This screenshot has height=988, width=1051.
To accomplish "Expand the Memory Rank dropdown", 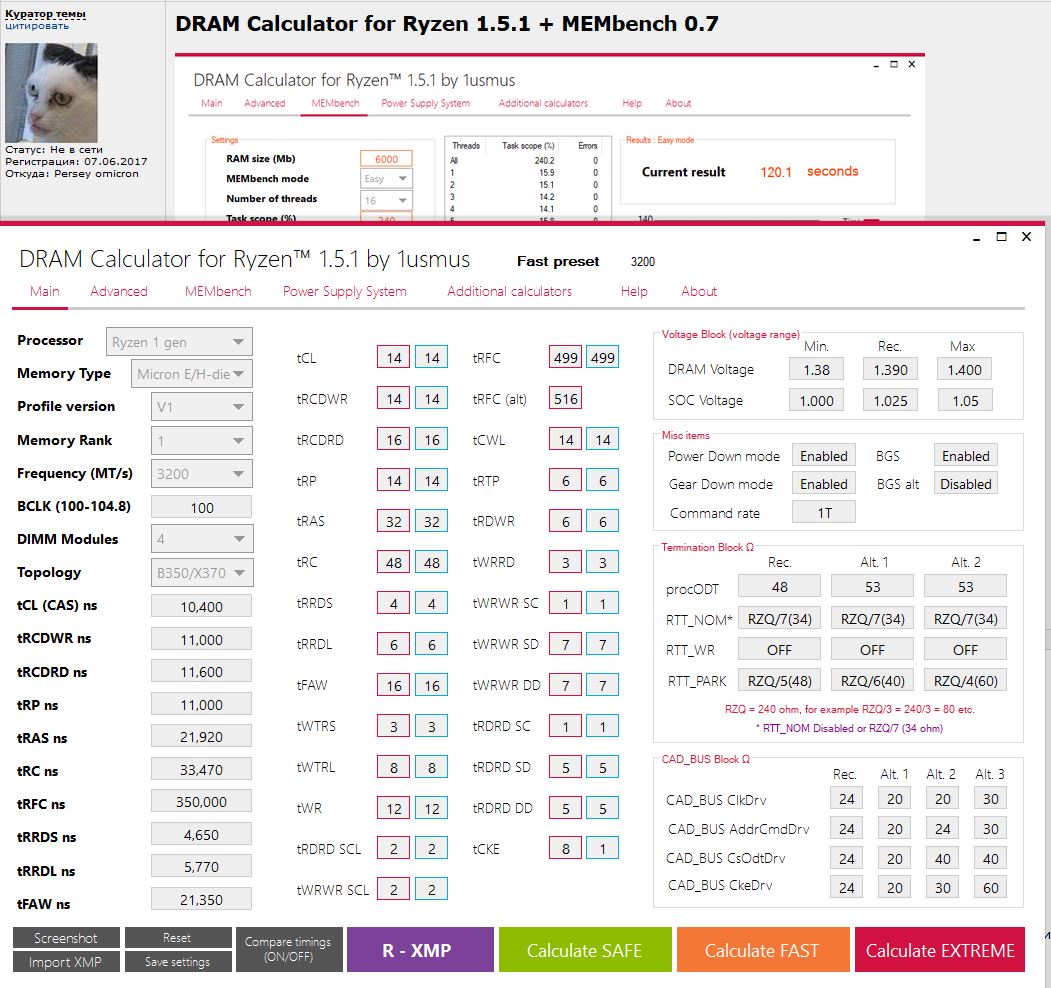I will (202, 440).
